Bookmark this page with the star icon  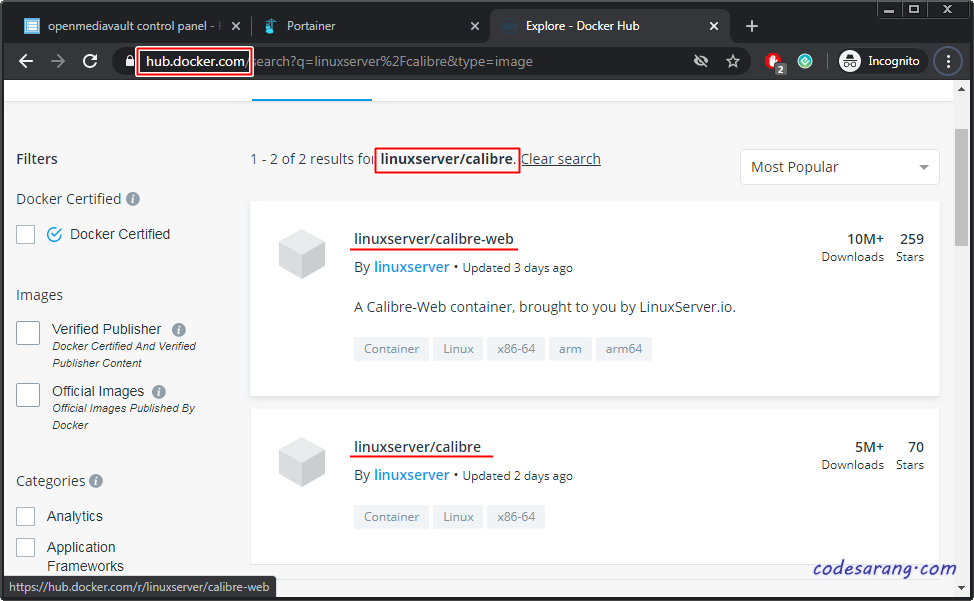(x=733, y=61)
